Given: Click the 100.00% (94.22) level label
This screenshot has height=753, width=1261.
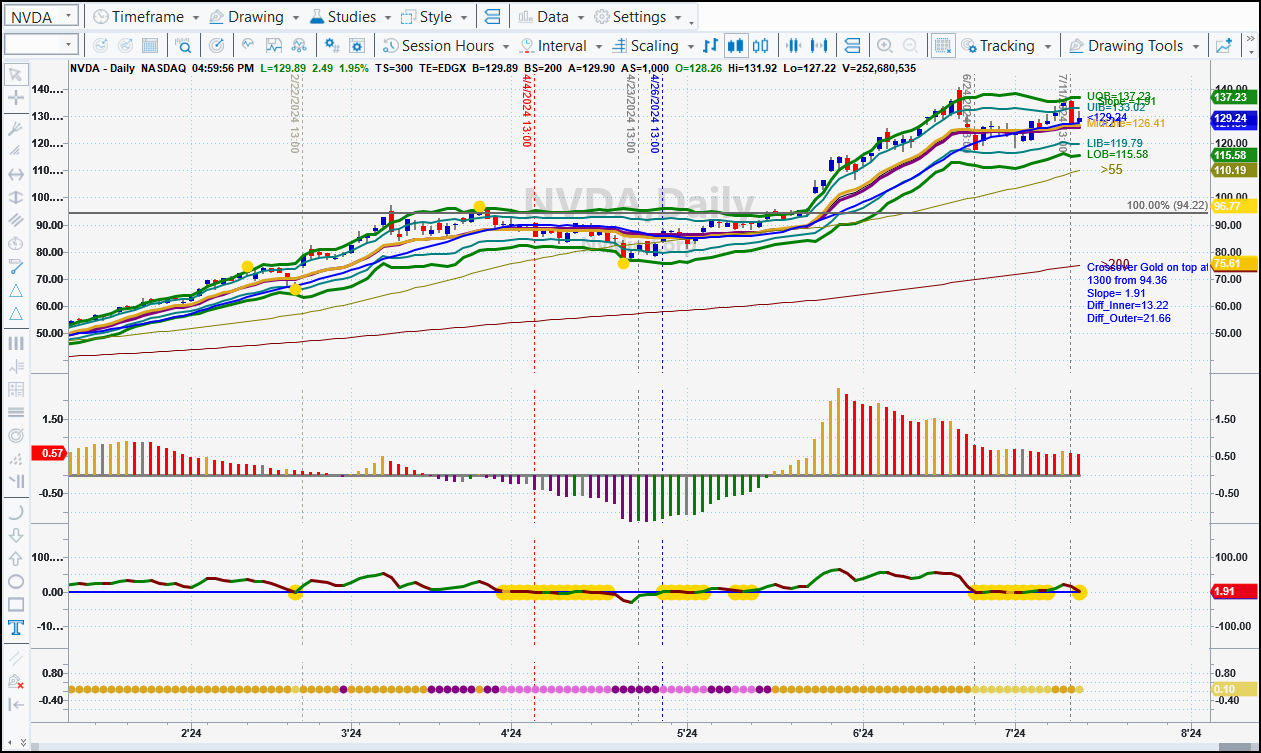Looking at the screenshot, I should click(1168, 205).
